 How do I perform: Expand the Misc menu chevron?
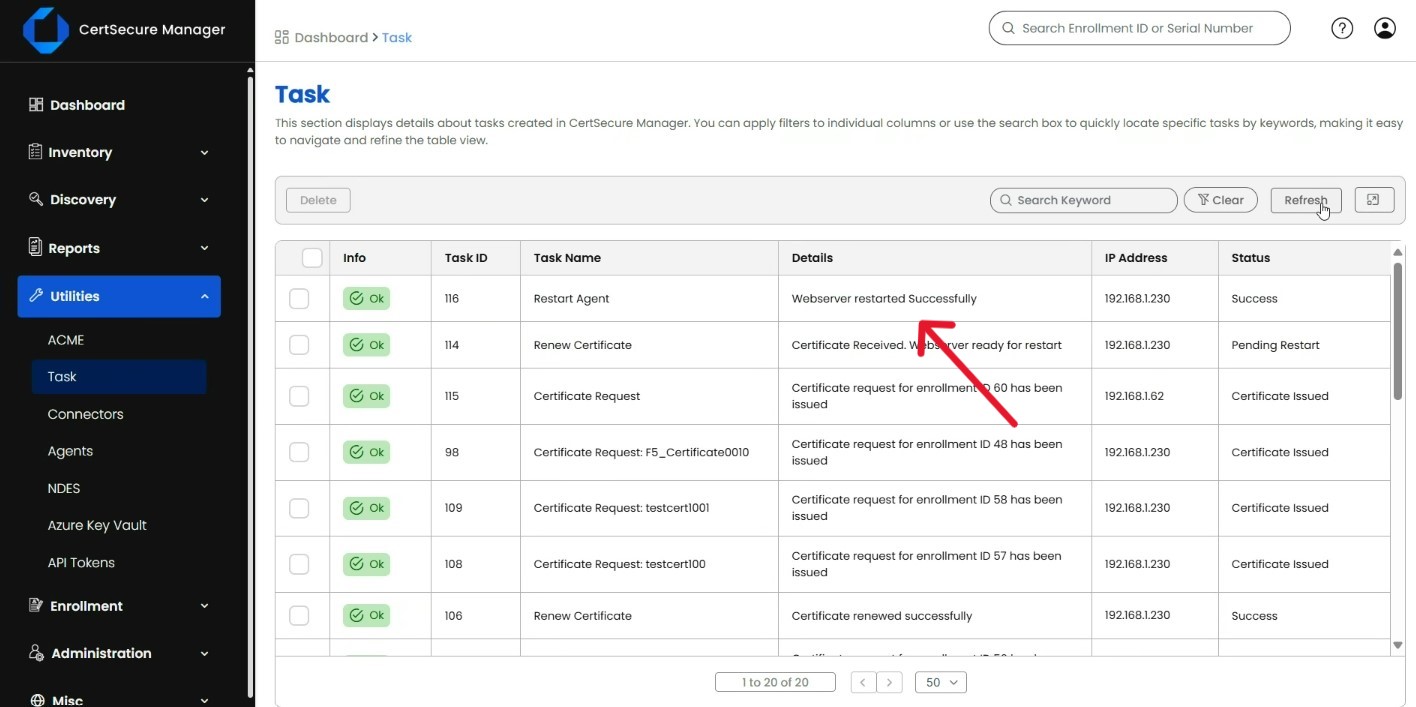tap(204, 701)
